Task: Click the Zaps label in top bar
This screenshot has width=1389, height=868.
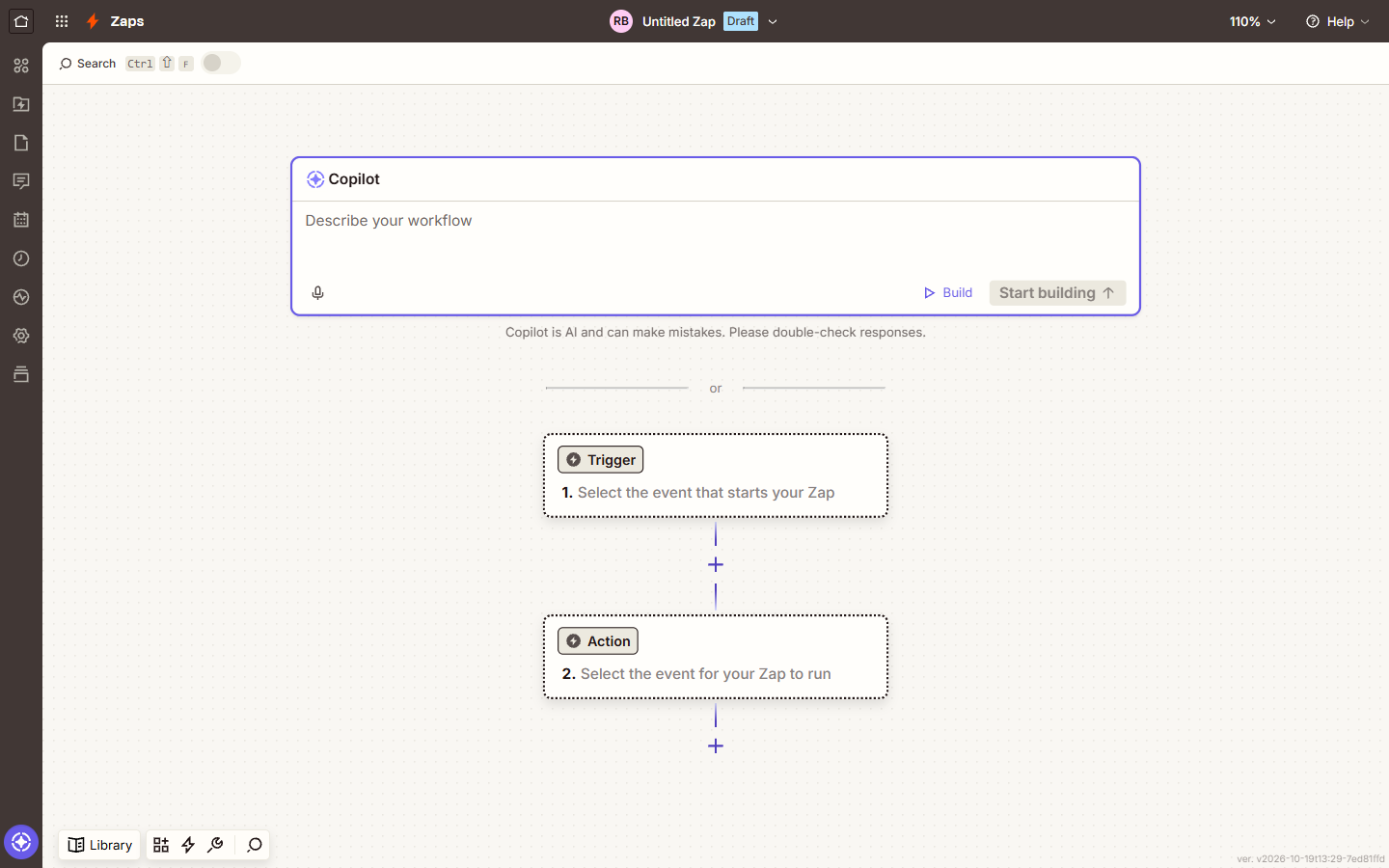Action: coord(127,21)
